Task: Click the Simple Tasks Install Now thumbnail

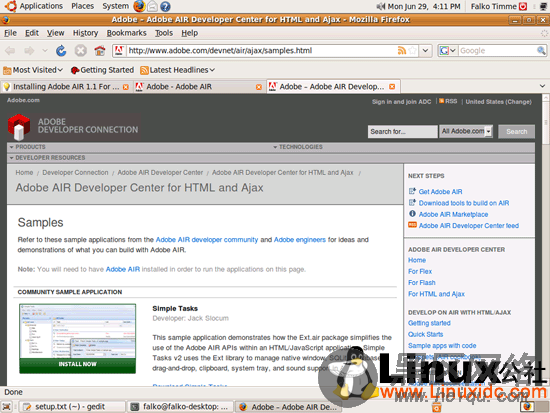Action: point(78,339)
